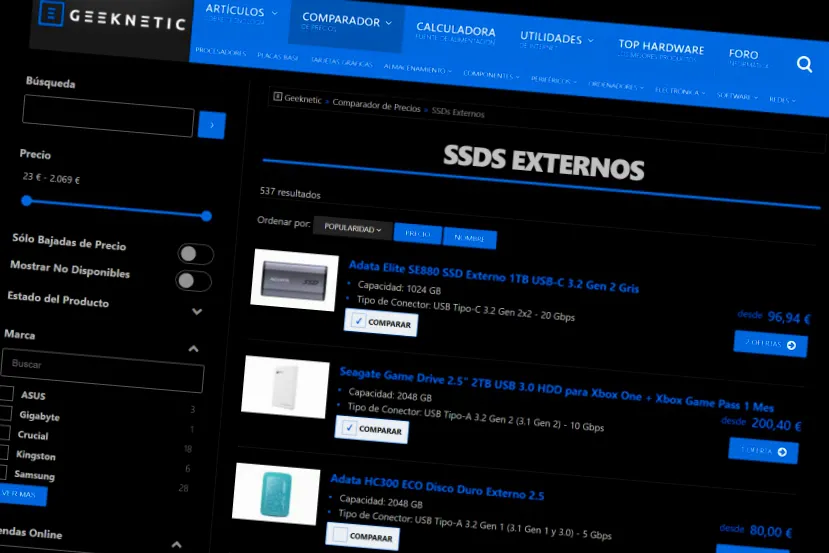View 2 Ofertas for Adata Elite SE880
829x553 pixels.
click(x=770, y=344)
